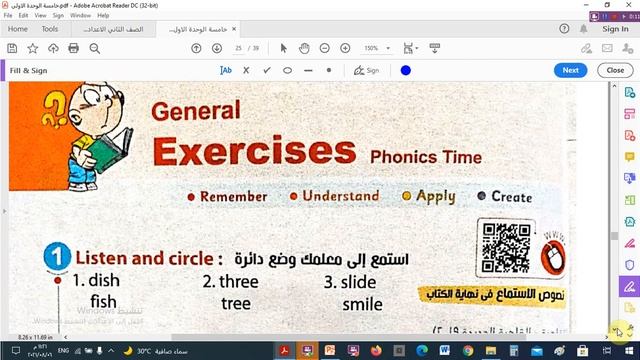Viewport: 640px width, 360px height.
Task: Select the Add Text Ab tool
Action: (226, 70)
